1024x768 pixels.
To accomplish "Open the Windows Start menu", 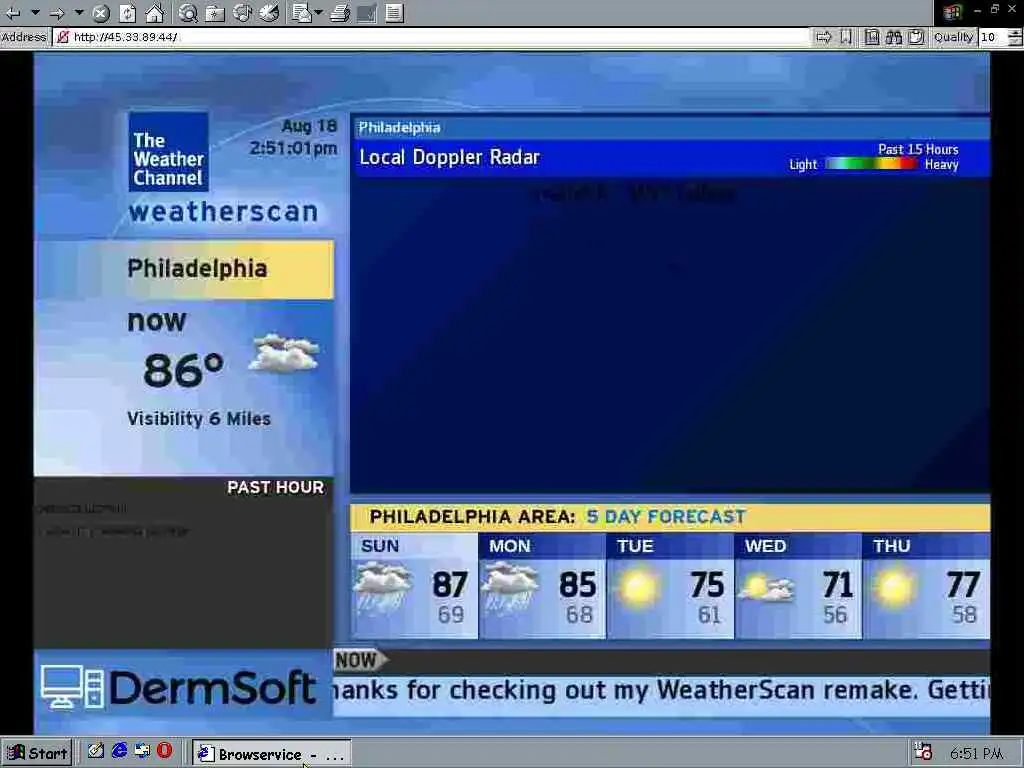I will point(37,753).
